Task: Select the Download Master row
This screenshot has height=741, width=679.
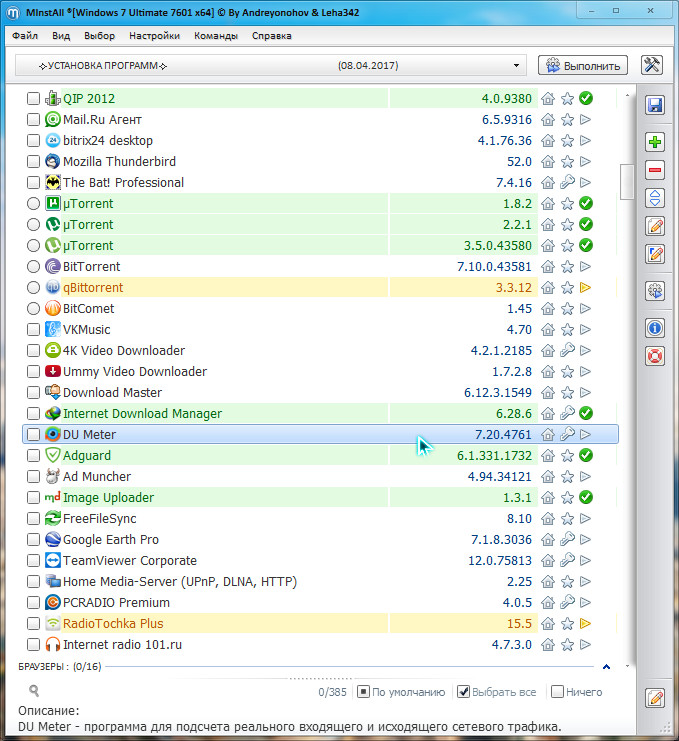Action: click(x=320, y=392)
